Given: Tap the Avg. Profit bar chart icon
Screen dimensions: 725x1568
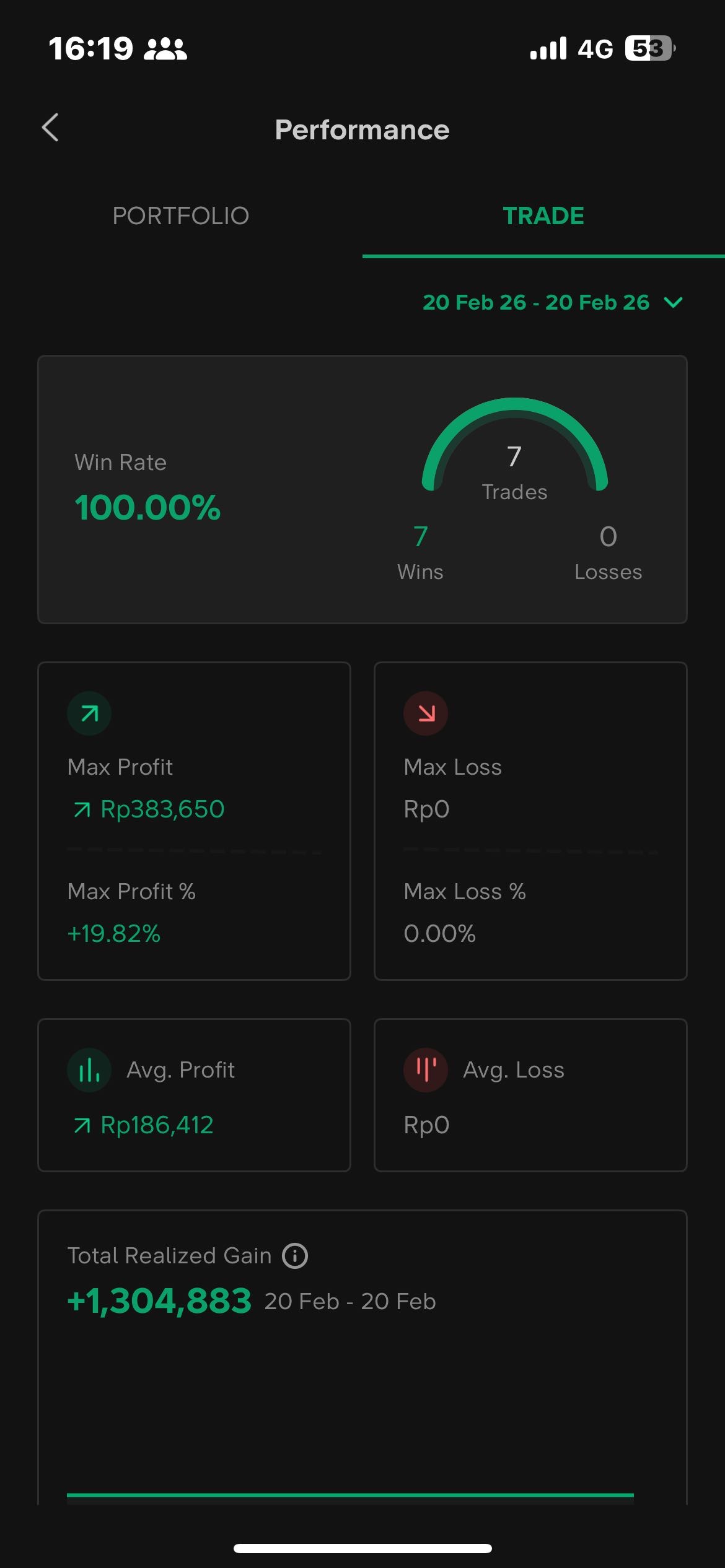Looking at the screenshot, I should point(89,1069).
